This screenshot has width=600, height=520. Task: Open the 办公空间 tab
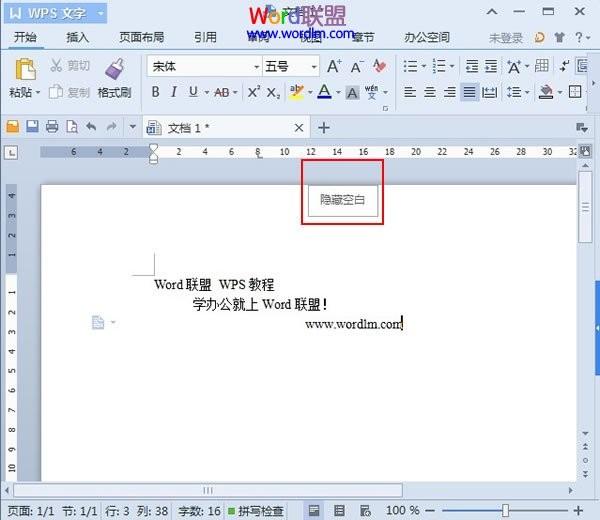[x=427, y=37]
